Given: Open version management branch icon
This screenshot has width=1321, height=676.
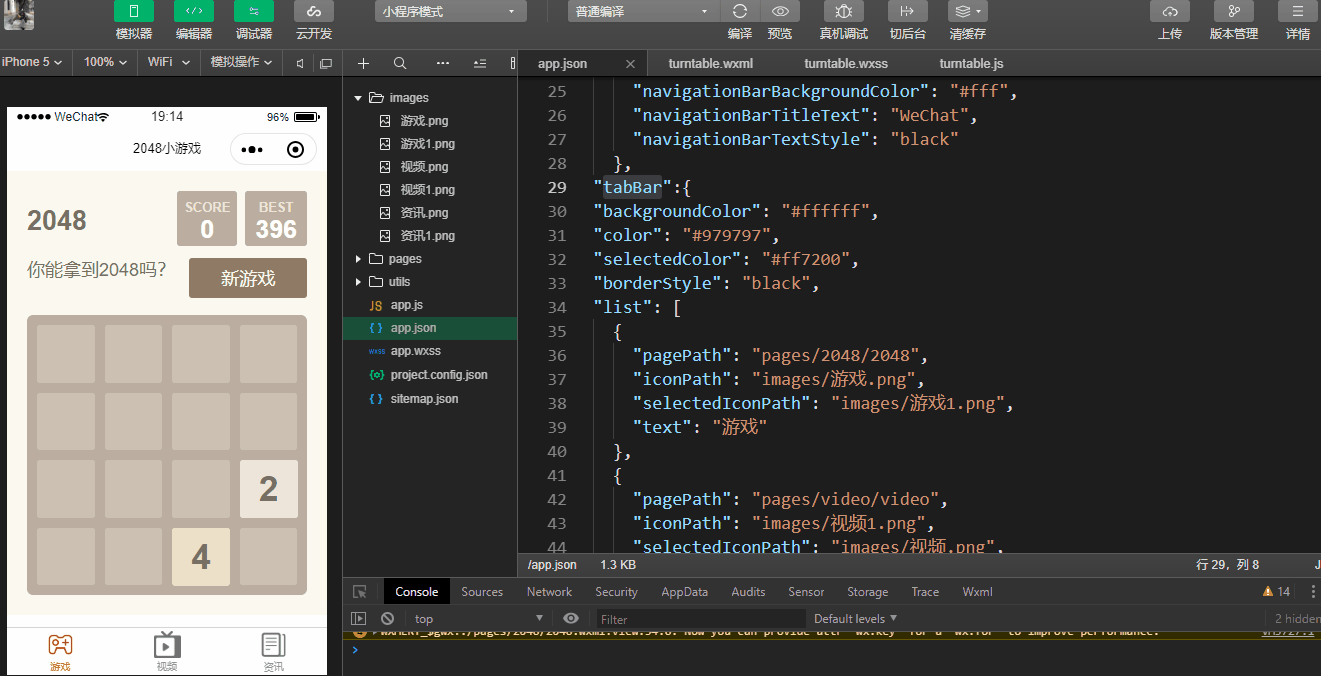Looking at the screenshot, I should pyautogui.click(x=1233, y=11).
